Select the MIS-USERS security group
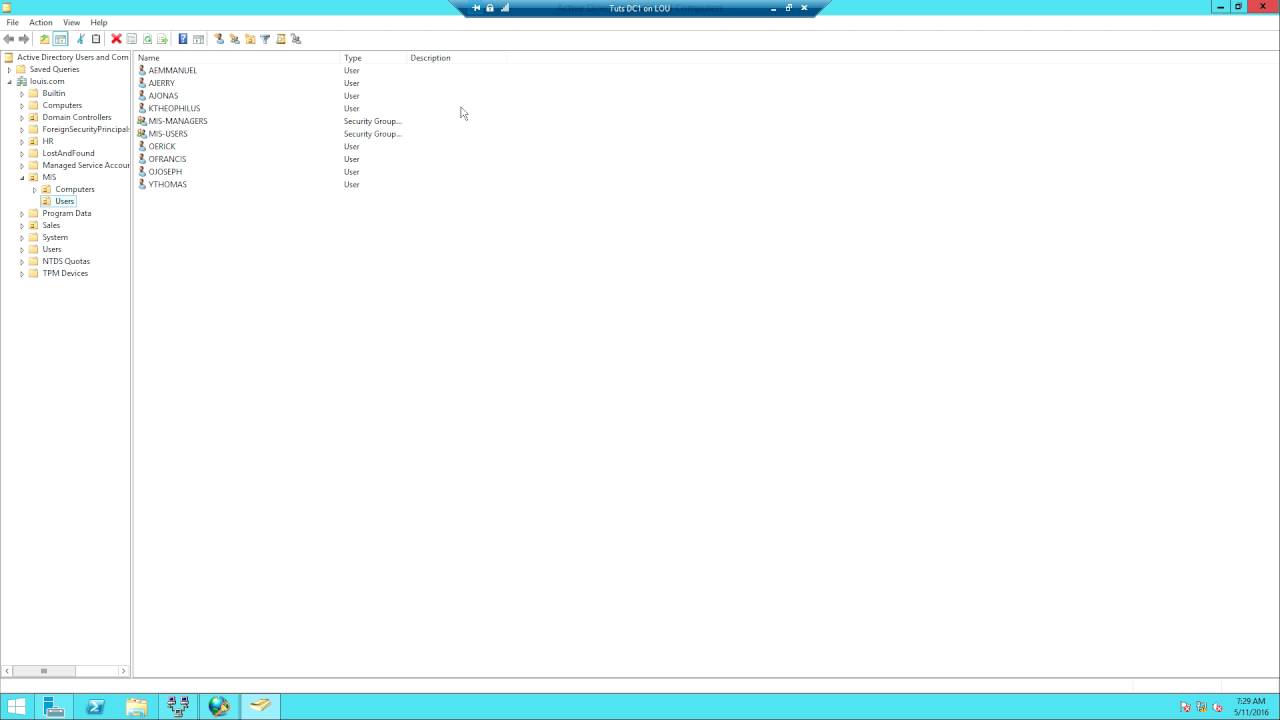The width and height of the screenshot is (1280, 720). tap(168, 134)
